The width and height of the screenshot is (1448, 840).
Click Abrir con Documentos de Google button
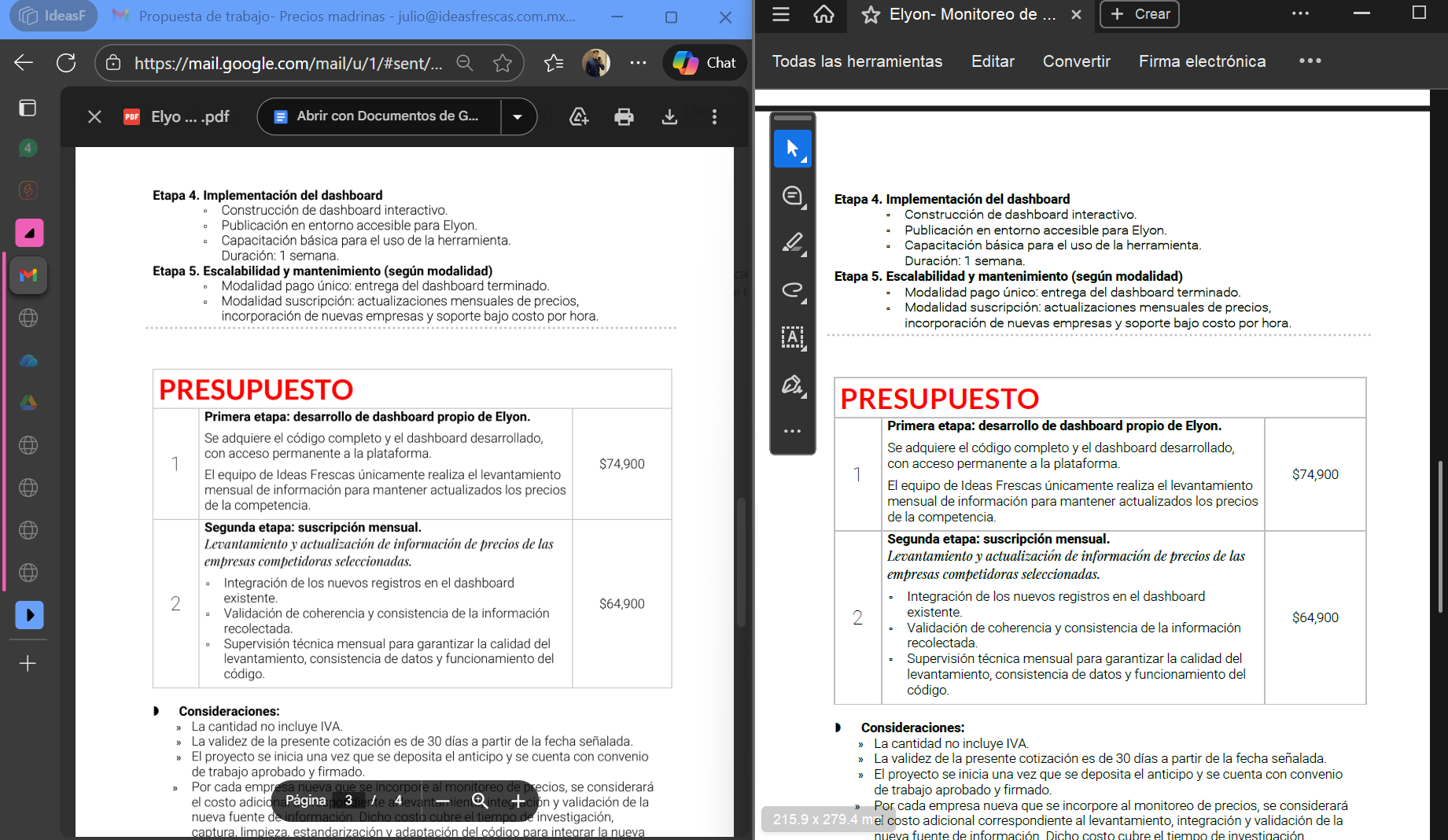point(378,117)
